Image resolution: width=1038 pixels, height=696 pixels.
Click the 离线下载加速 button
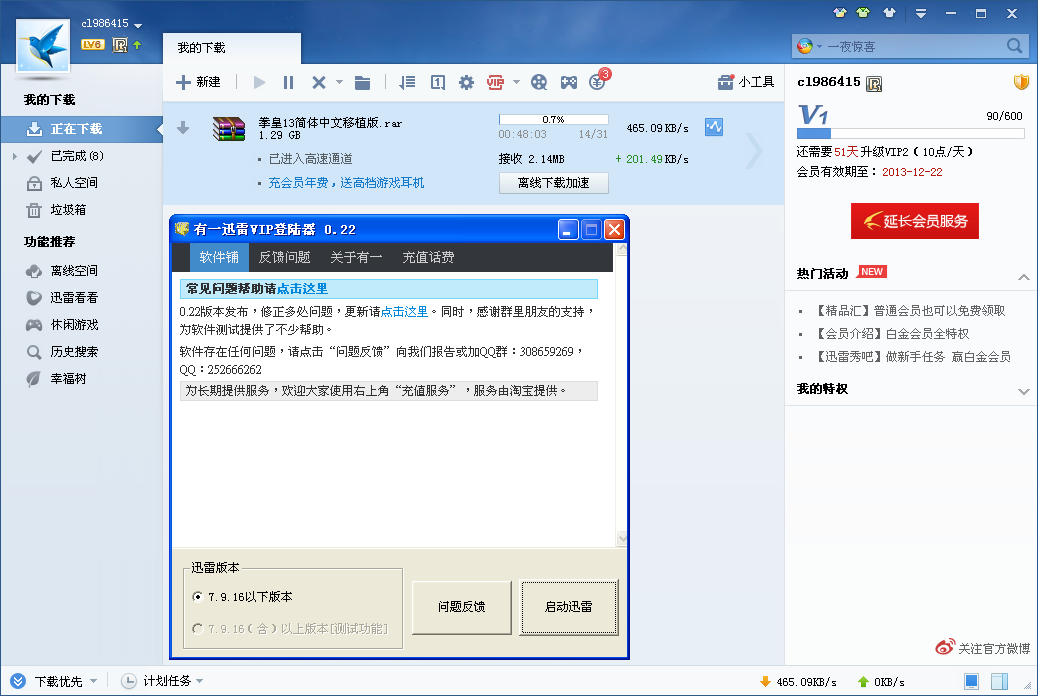553,183
